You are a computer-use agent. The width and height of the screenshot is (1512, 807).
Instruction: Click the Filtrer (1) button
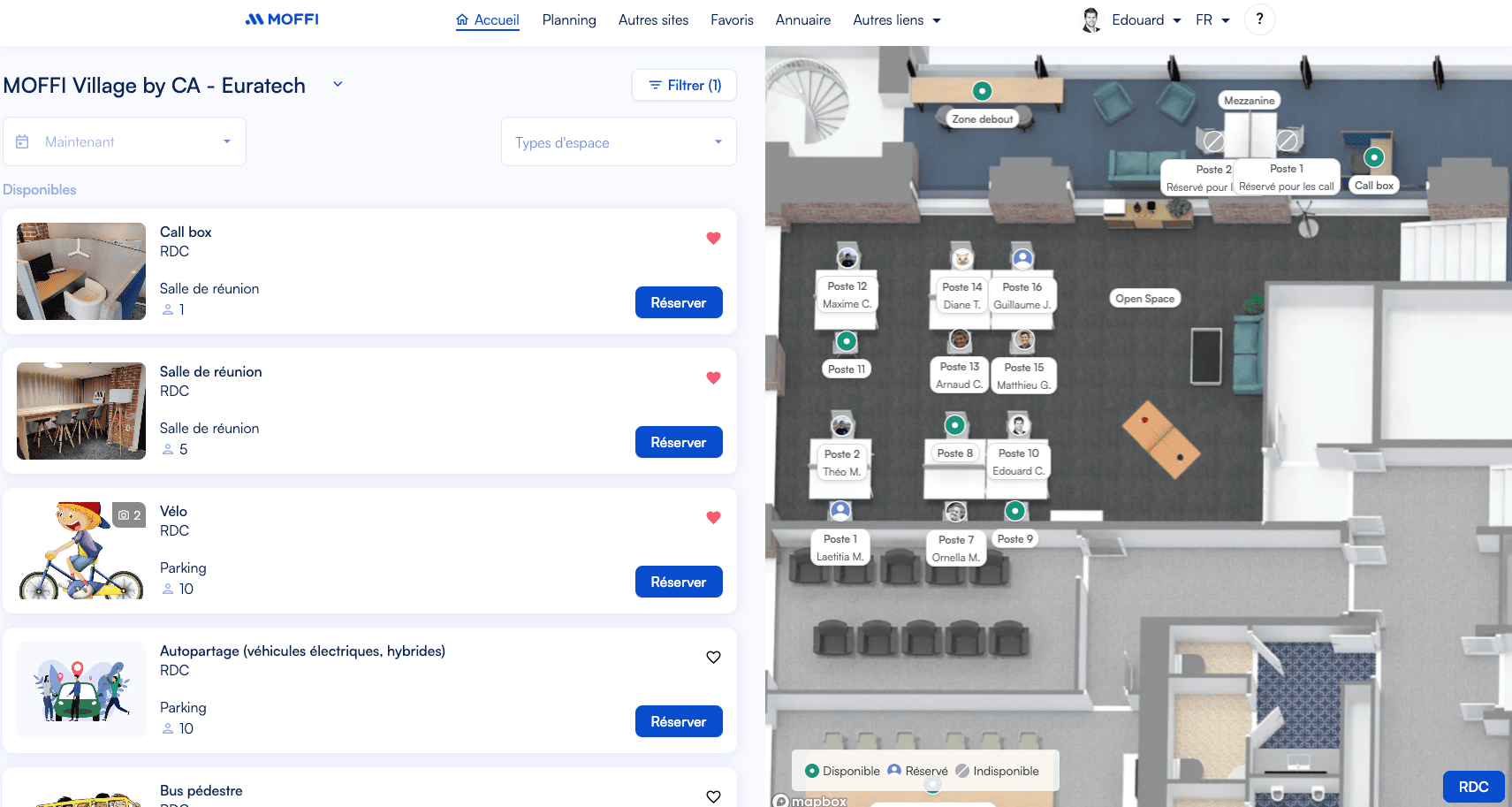tap(684, 85)
